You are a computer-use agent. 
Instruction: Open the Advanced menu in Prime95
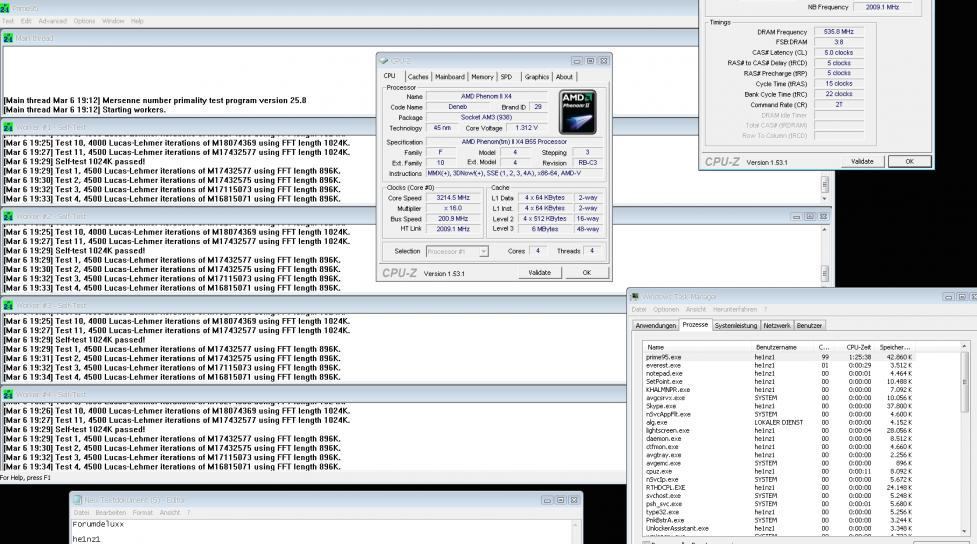(52, 21)
